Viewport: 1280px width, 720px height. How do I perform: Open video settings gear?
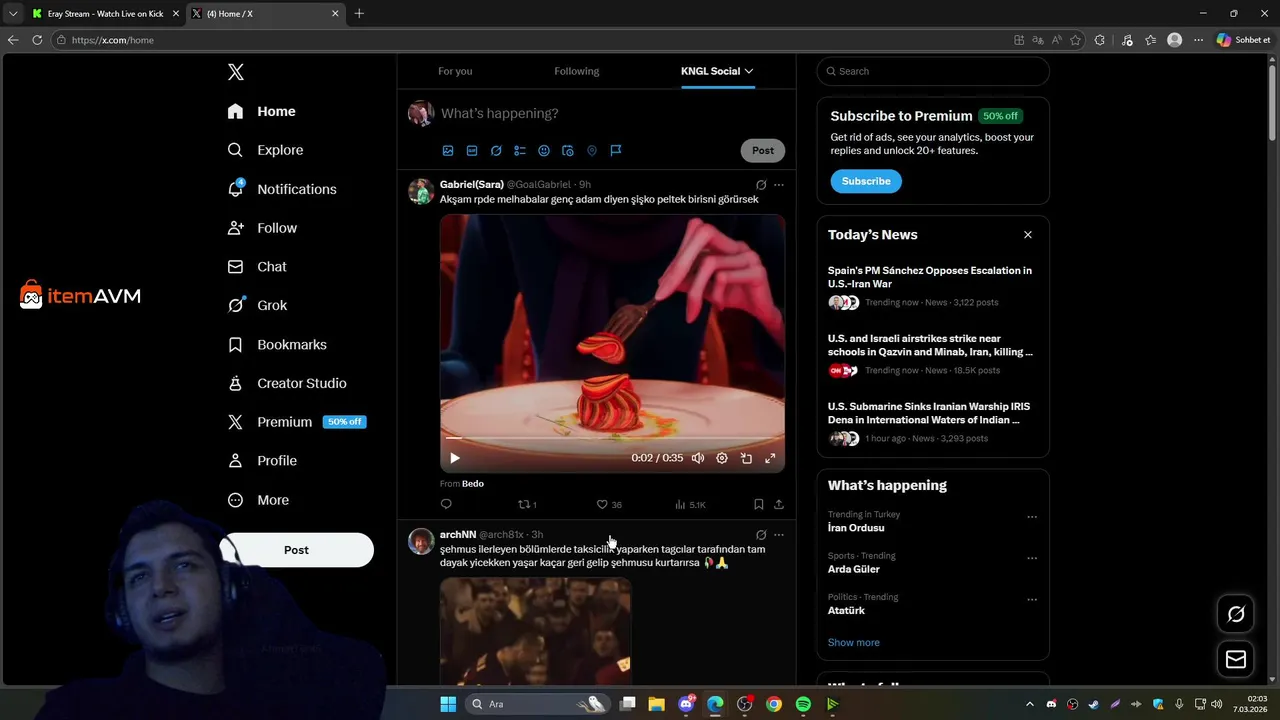click(x=722, y=458)
